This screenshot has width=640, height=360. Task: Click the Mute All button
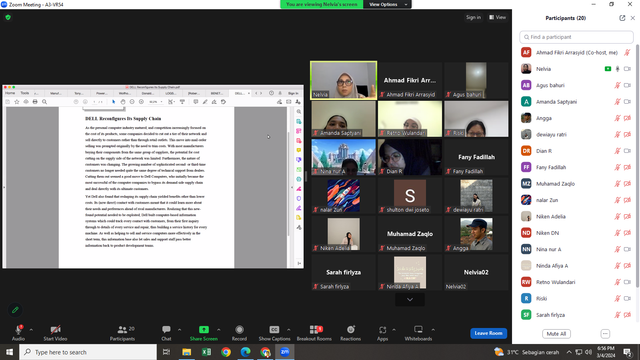pyautogui.click(x=556, y=333)
